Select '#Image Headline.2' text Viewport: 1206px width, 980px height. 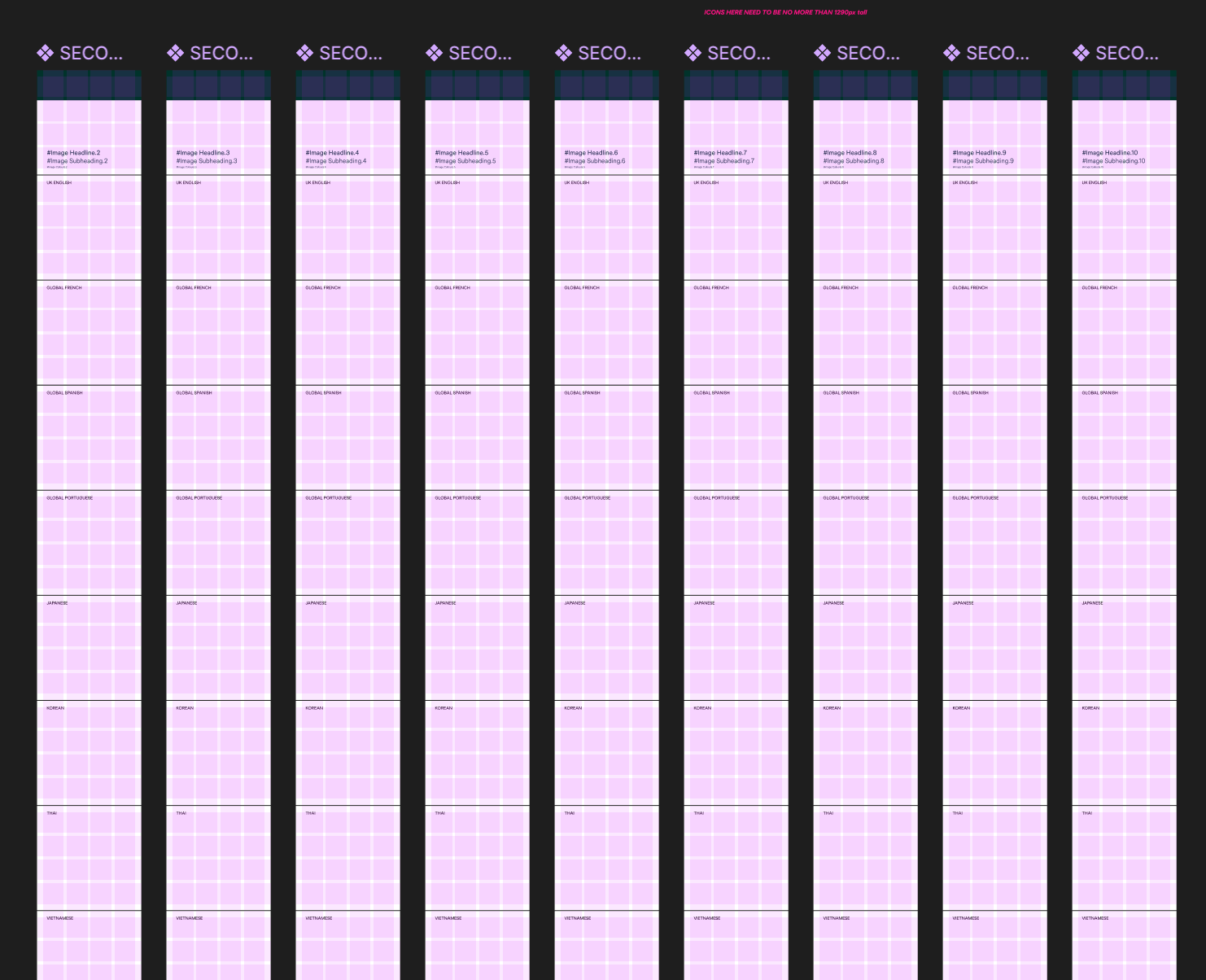click(73, 153)
